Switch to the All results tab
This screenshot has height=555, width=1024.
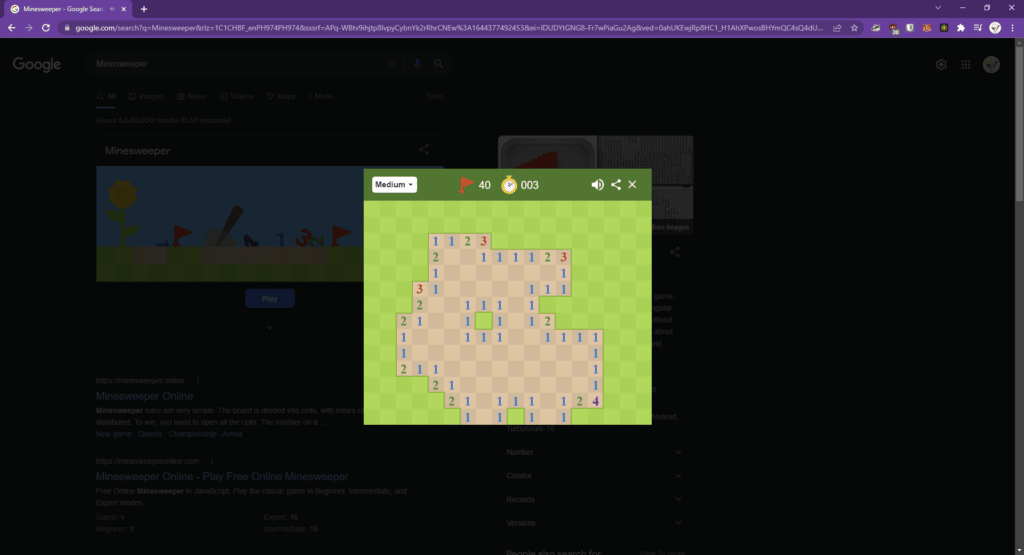pos(106,97)
